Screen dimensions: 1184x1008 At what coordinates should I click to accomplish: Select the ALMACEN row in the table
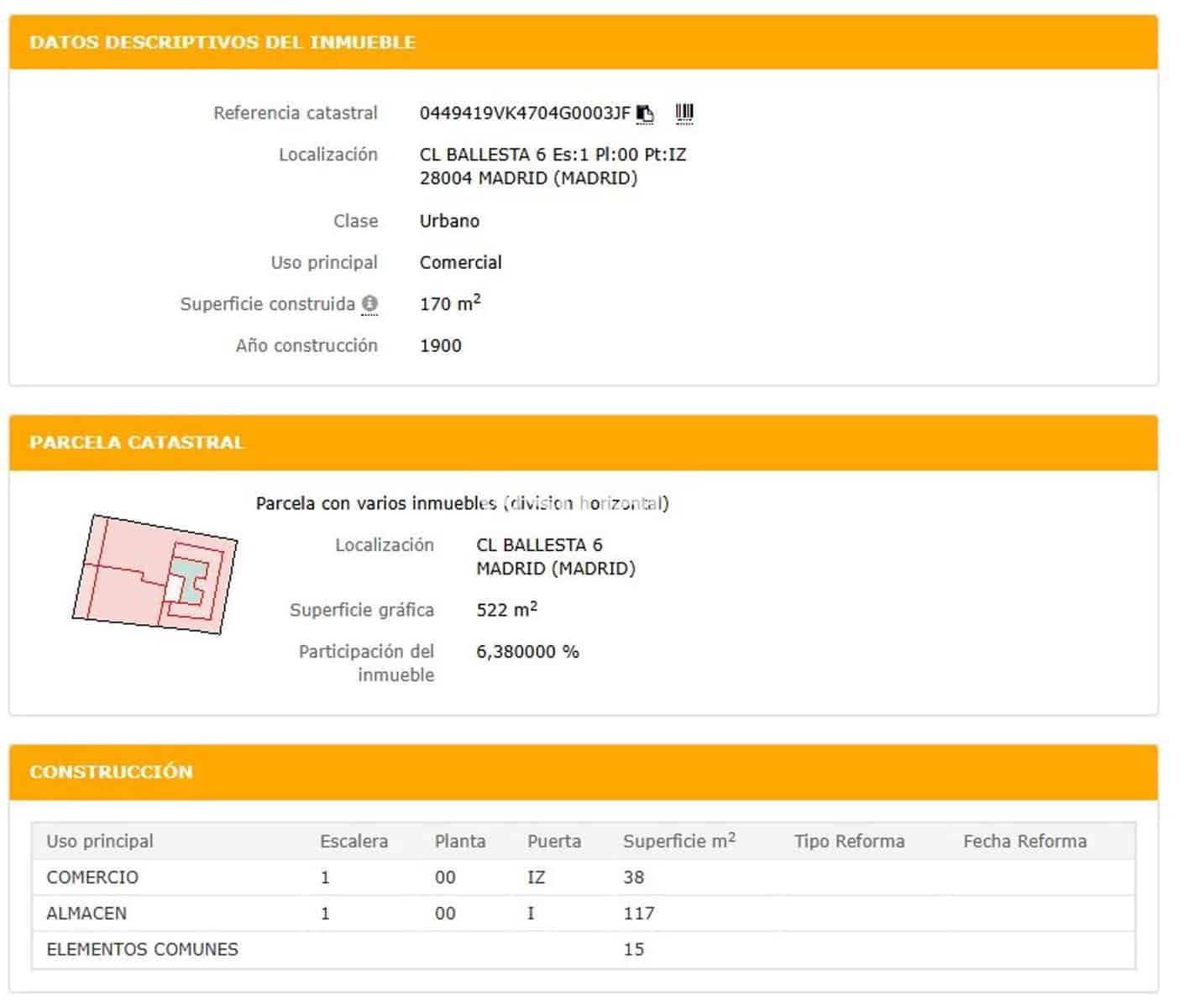86,913
